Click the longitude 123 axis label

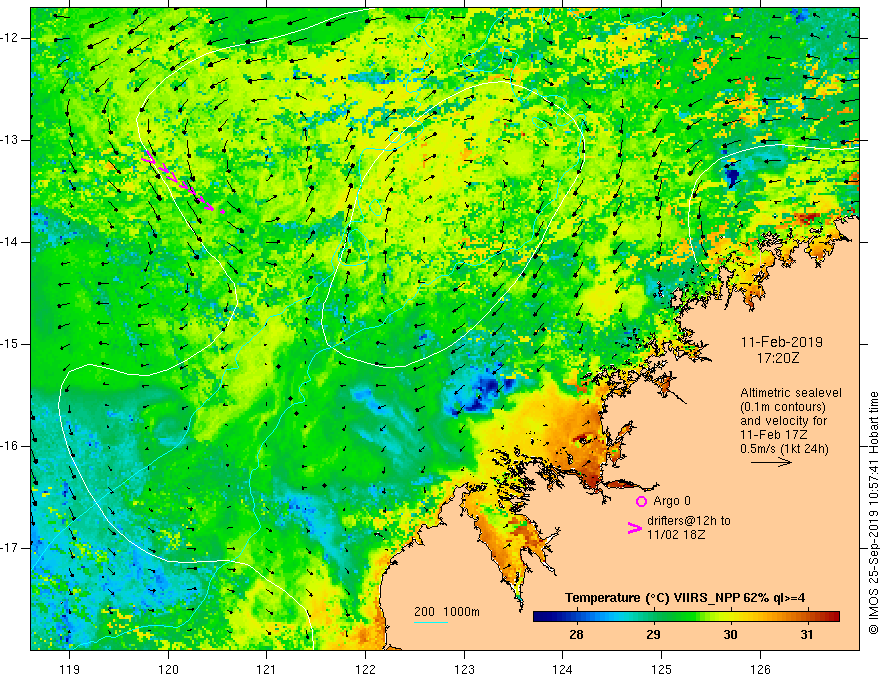point(464,669)
